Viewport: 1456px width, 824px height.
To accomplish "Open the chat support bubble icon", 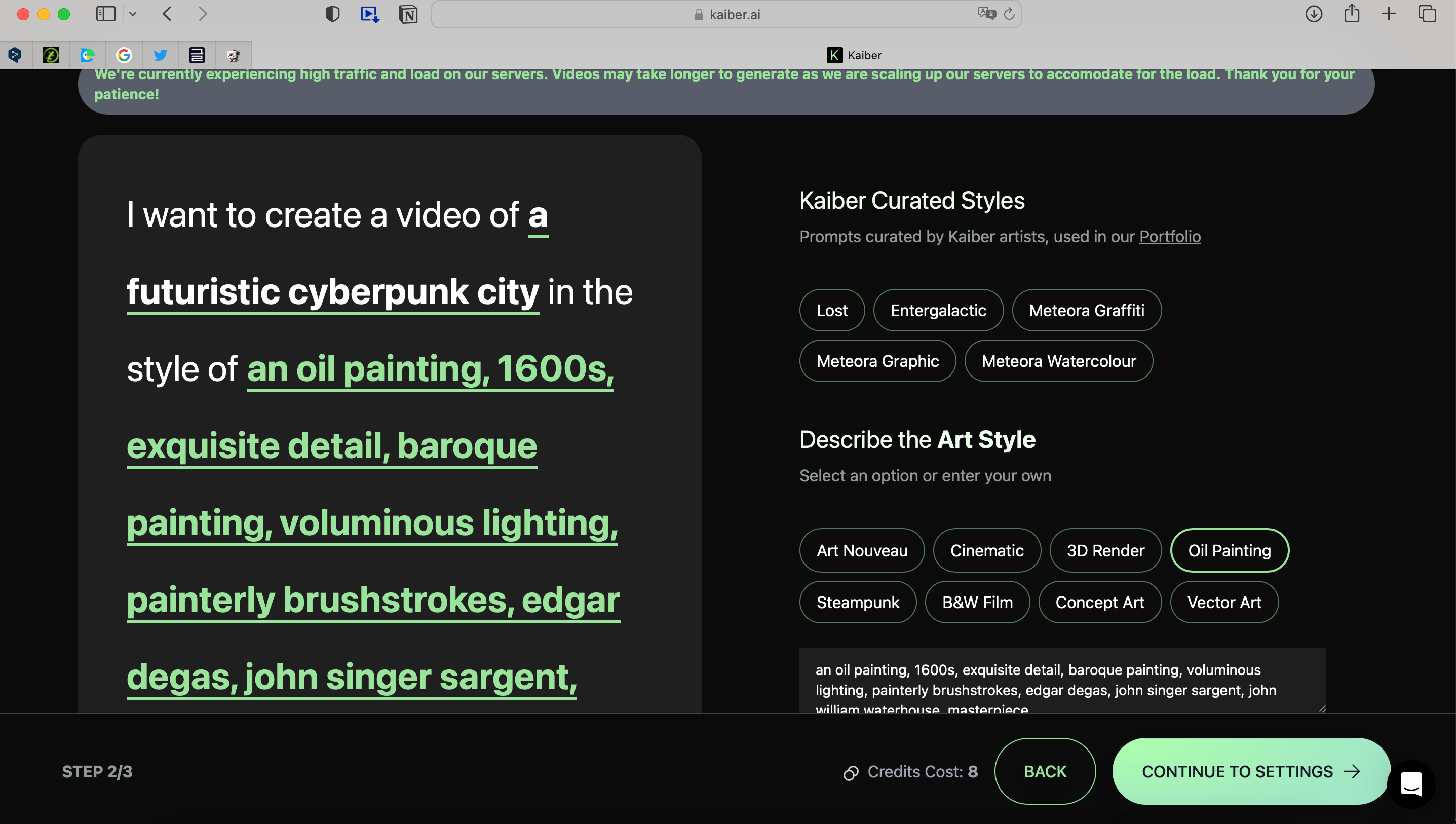I will pos(1411,784).
